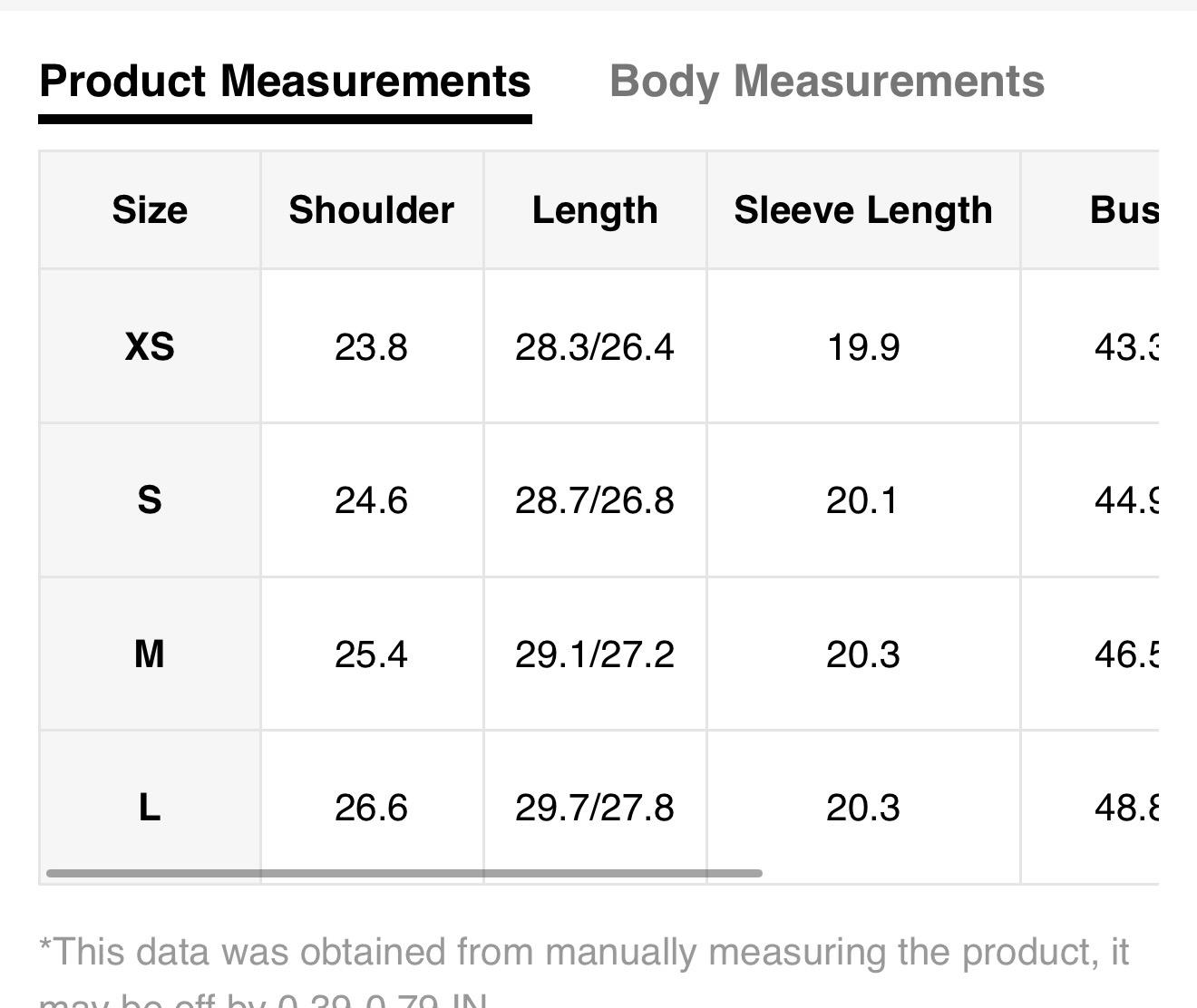Switch to the Body Measurements tab
The image size is (1197, 1008).
coord(826,82)
